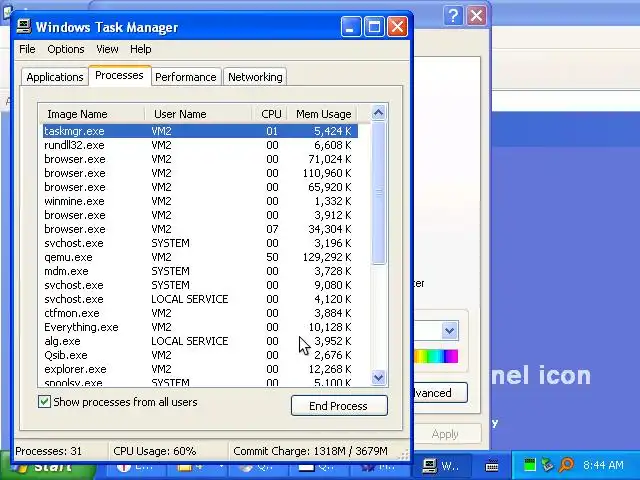
Task: Select the Qsib.exe process
Action: 200,355
